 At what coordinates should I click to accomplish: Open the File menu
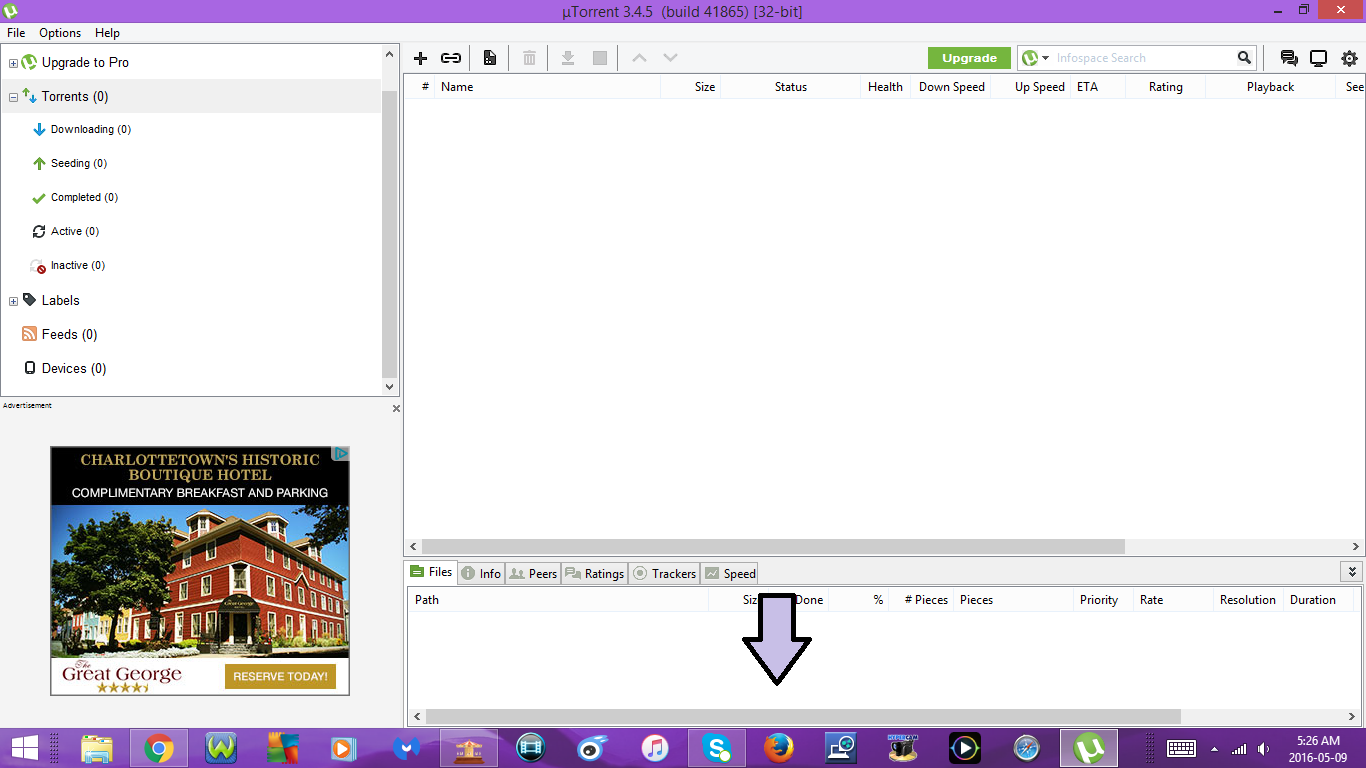click(x=16, y=33)
